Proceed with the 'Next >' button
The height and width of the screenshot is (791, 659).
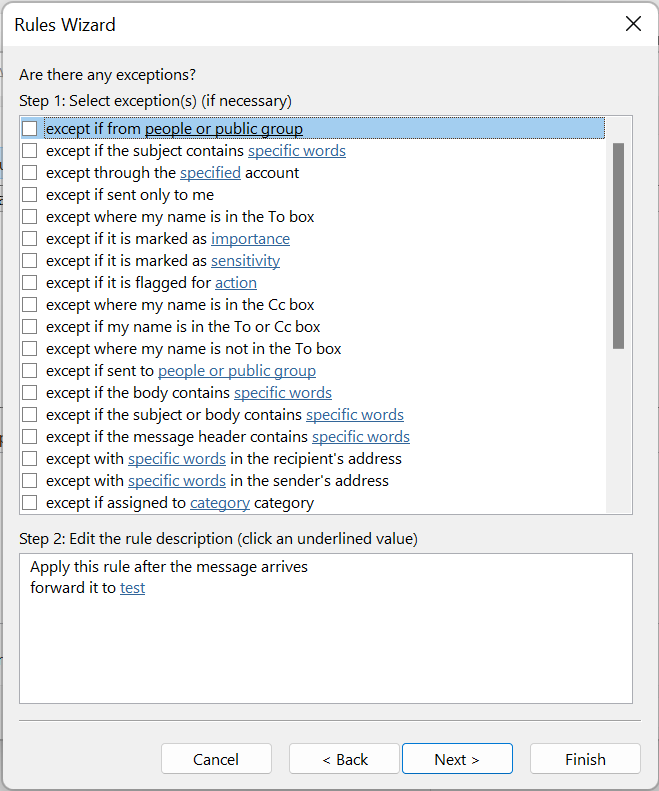[x=457, y=759]
